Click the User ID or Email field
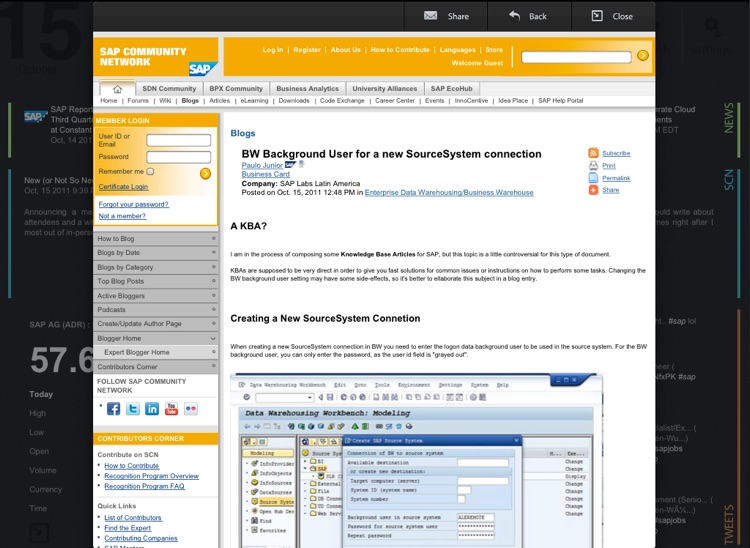 tap(178, 140)
